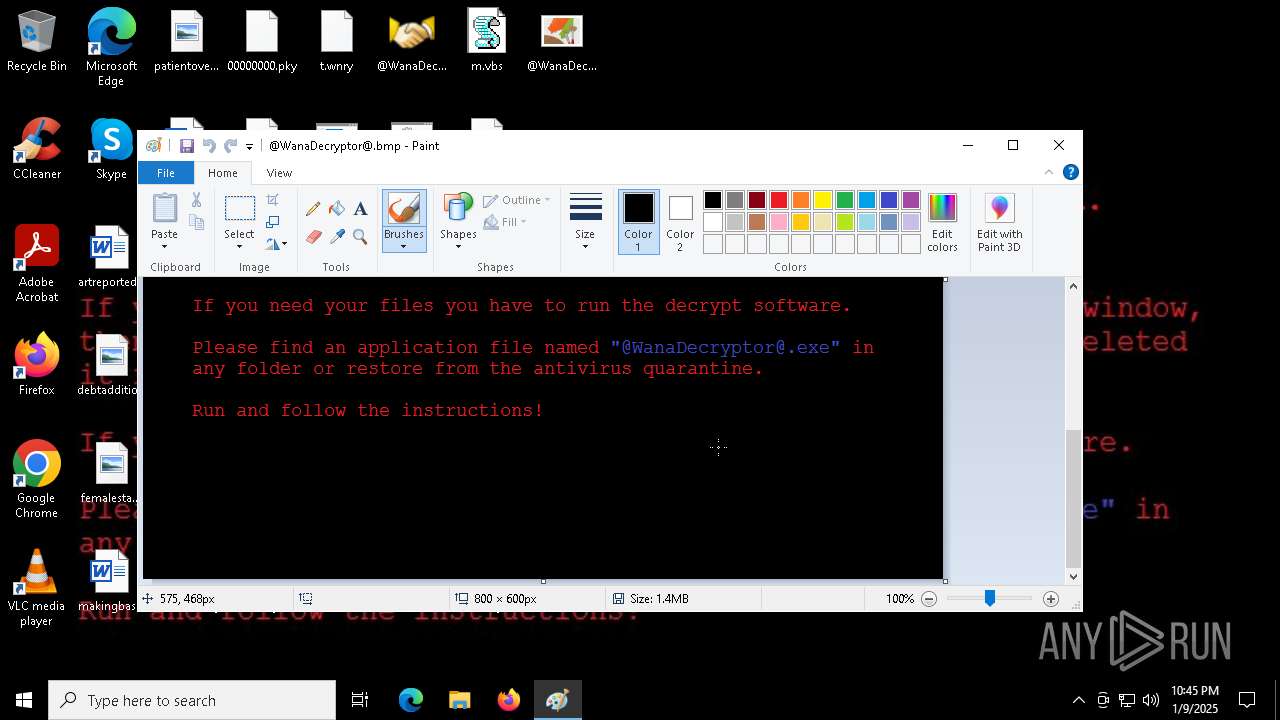Click File Explorer icon on taskbar
Screen dimensions: 1280x720
(459, 700)
